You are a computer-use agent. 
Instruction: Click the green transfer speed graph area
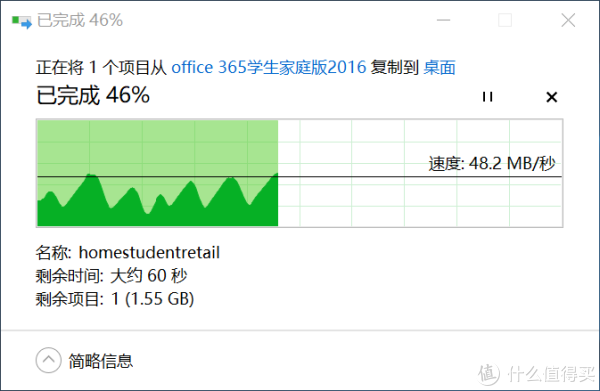pyautogui.click(x=158, y=173)
